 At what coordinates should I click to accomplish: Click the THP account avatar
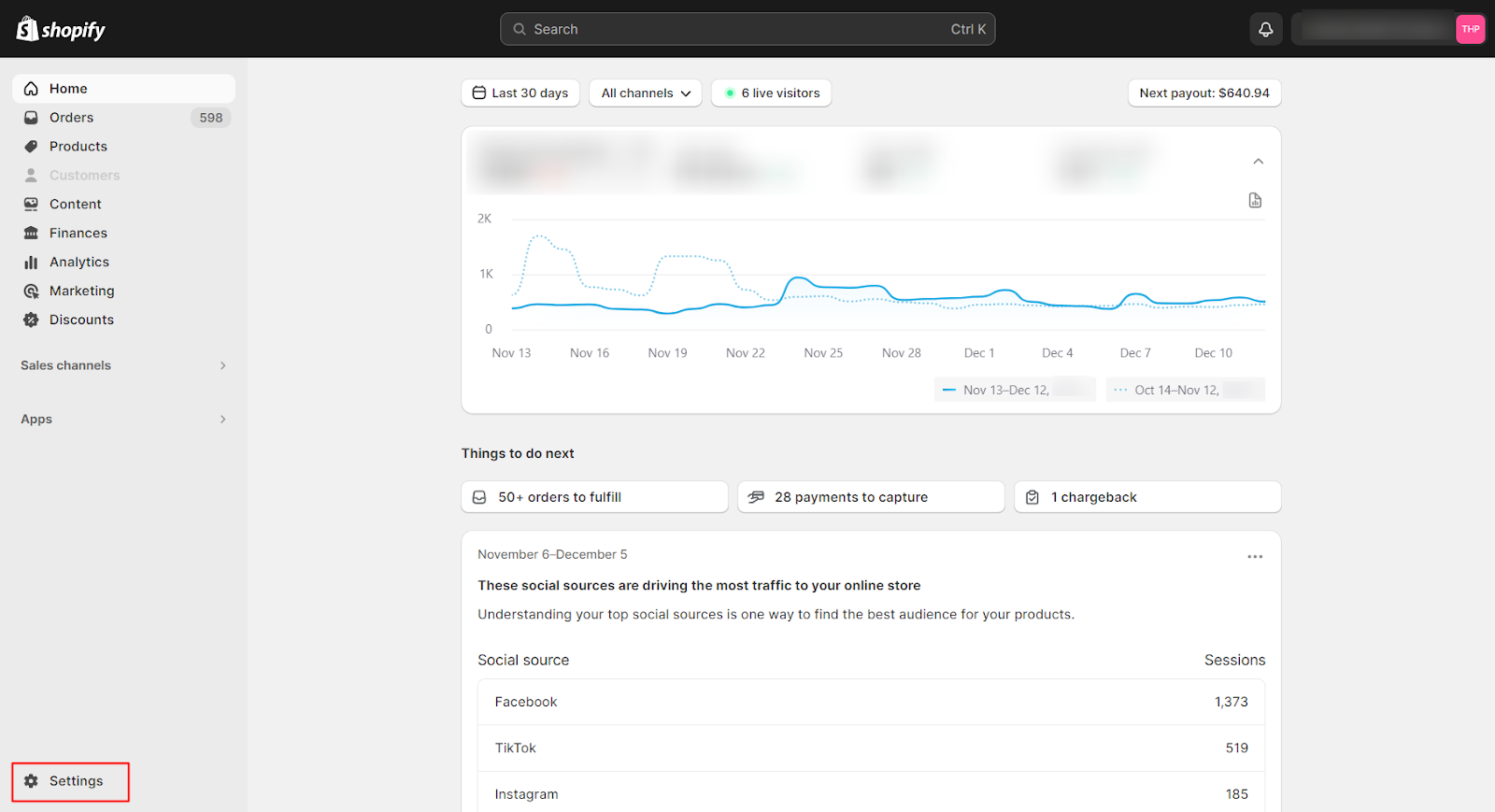(1470, 29)
